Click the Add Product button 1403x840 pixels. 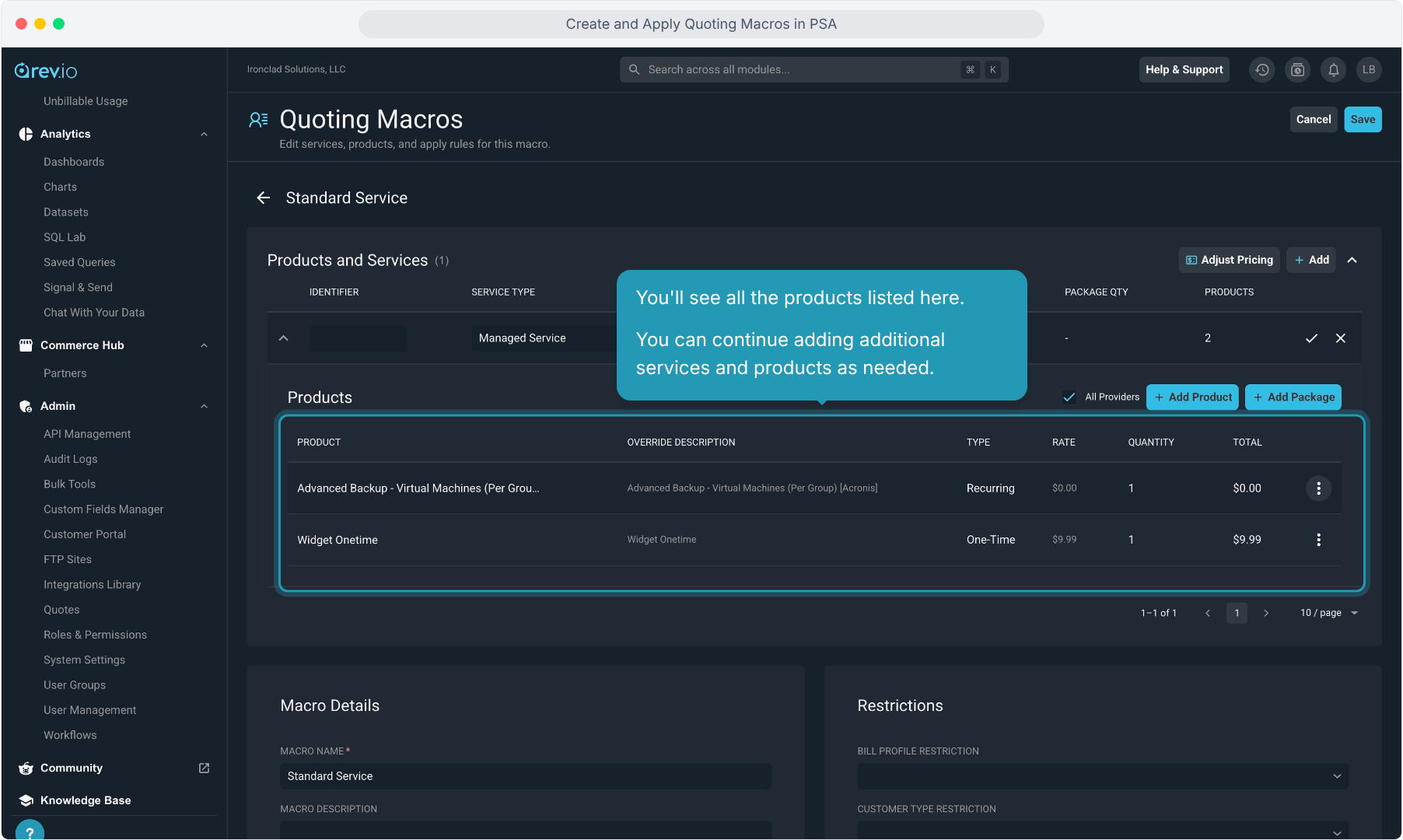1192,397
